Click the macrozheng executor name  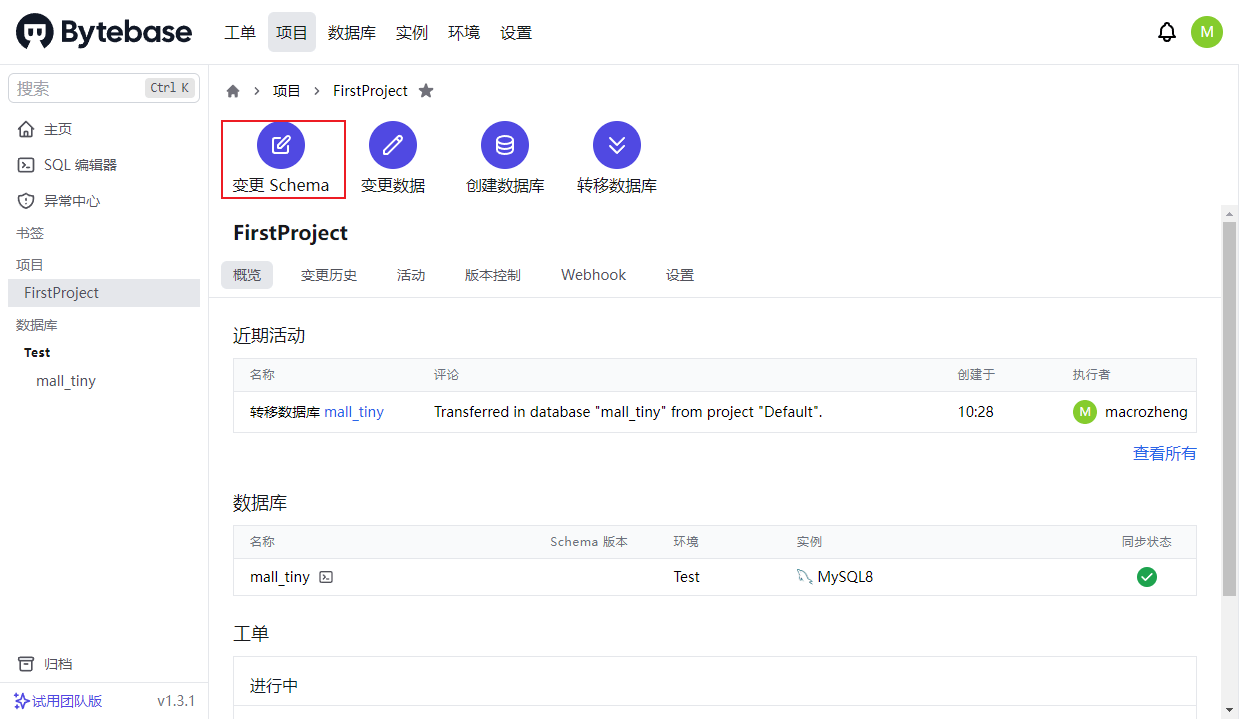point(1146,412)
